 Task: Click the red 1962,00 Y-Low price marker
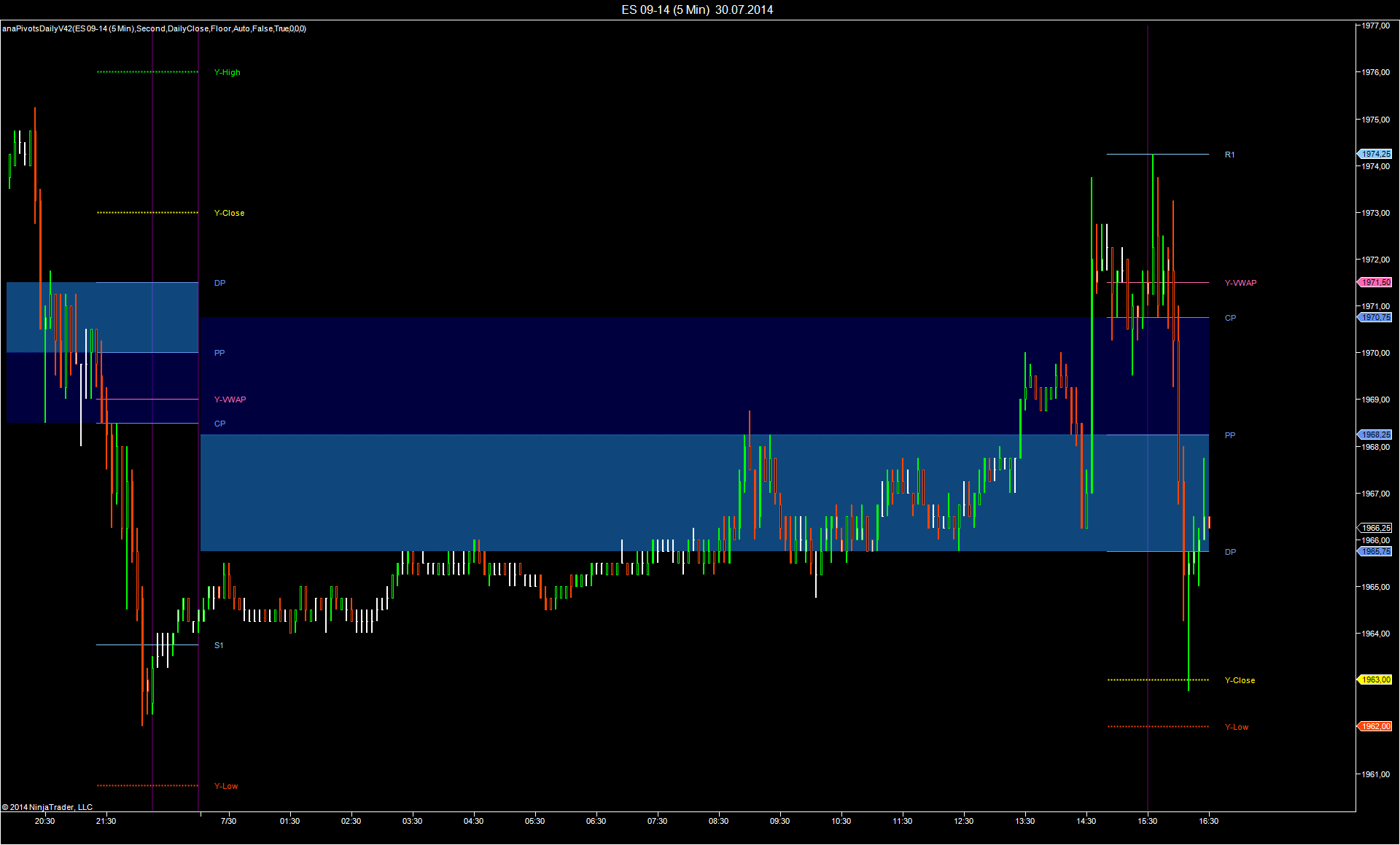click(1375, 726)
